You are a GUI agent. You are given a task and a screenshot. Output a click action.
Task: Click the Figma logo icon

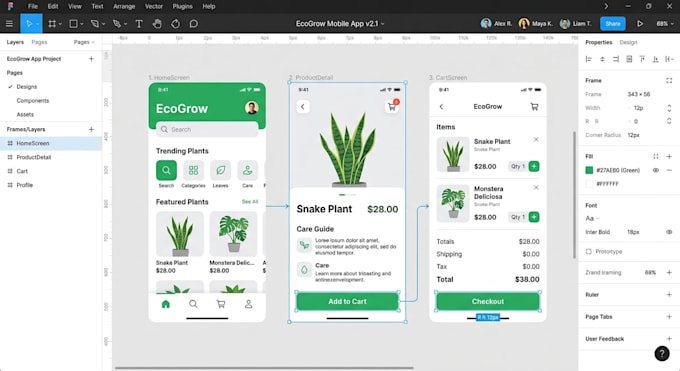tap(10, 6)
